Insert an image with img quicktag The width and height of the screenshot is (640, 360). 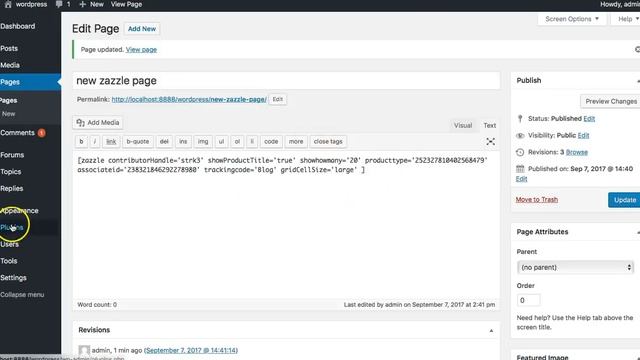(203, 142)
